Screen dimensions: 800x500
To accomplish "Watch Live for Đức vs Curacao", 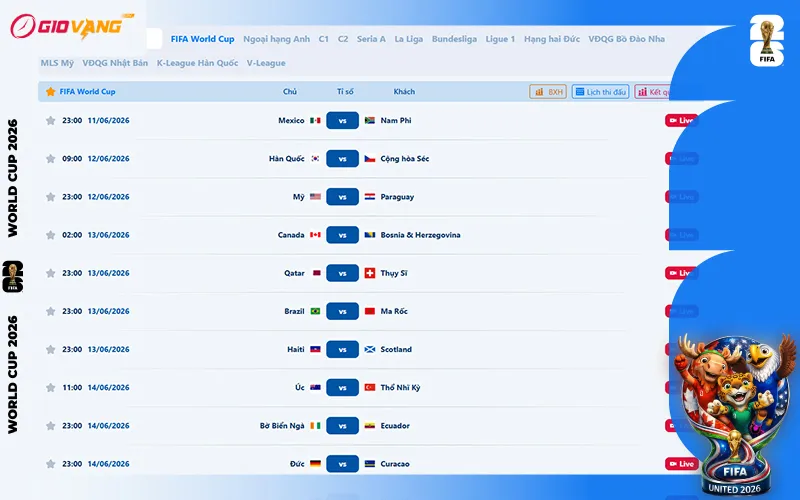I will coord(681,464).
